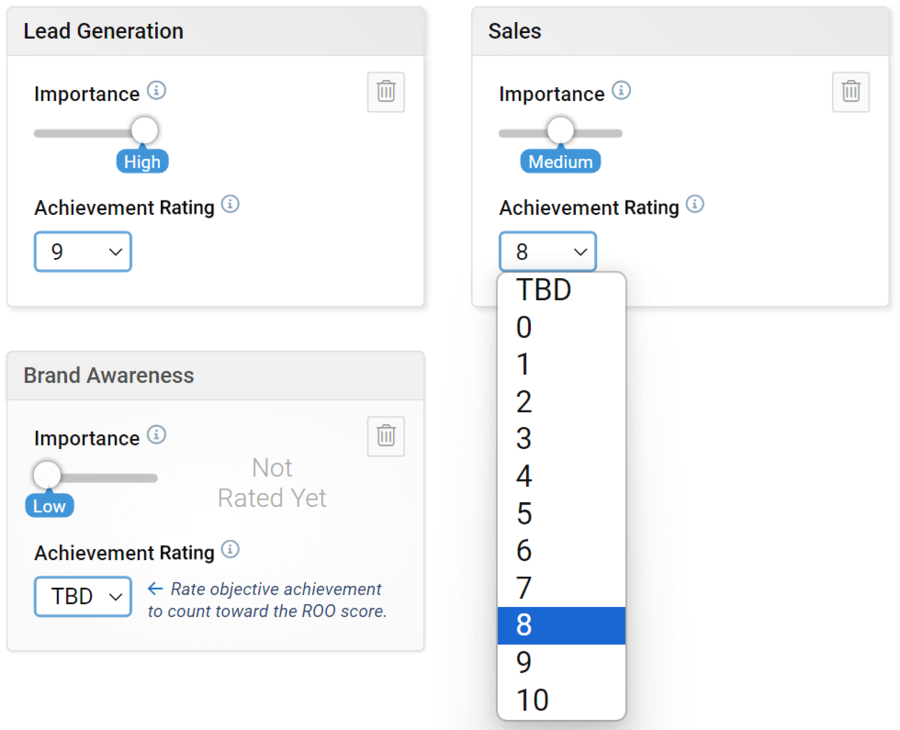Open the Lead Generation Importance info icon
900x730 pixels.
point(156,91)
